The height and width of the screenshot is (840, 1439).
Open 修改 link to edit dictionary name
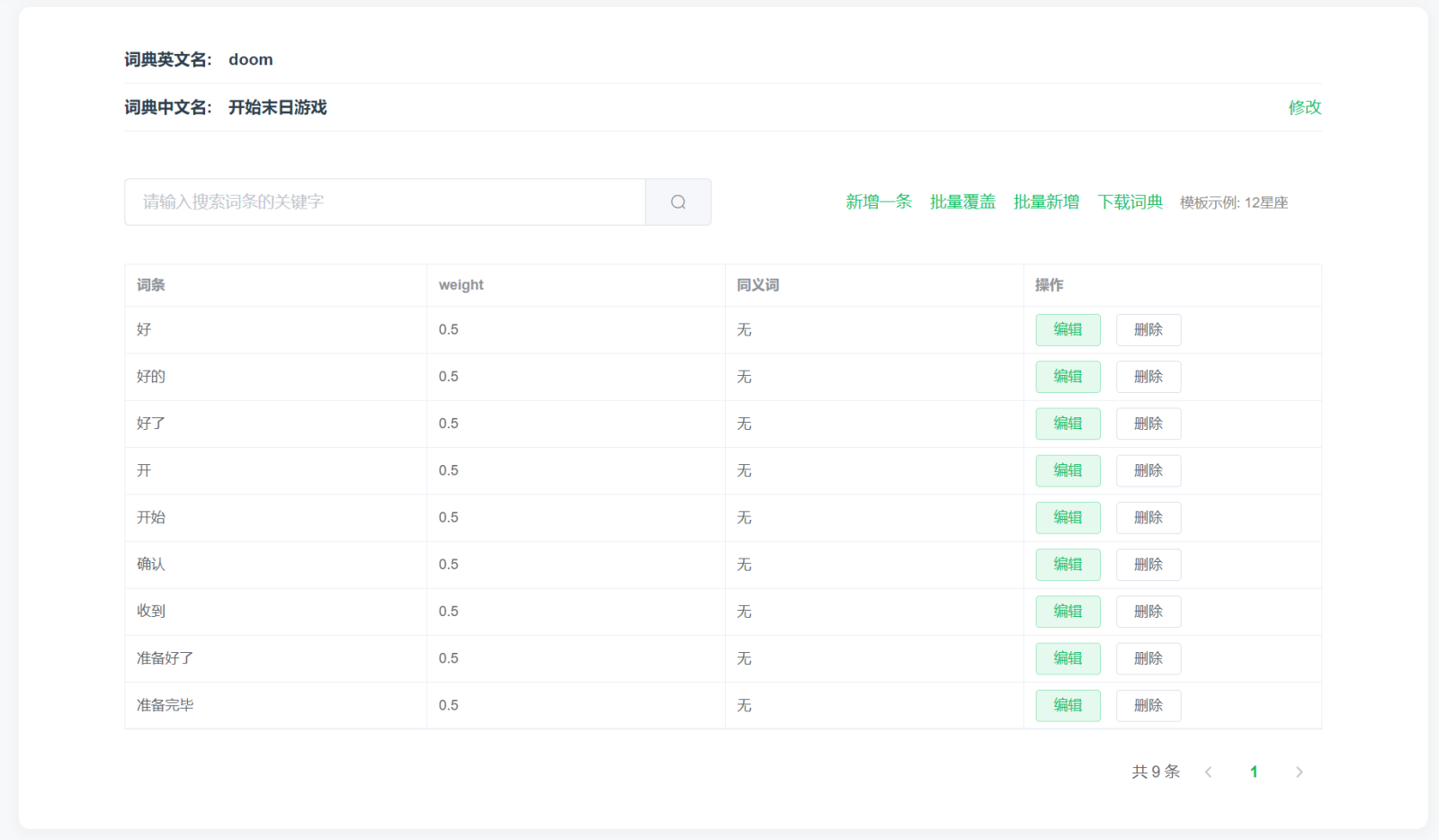point(1304,107)
